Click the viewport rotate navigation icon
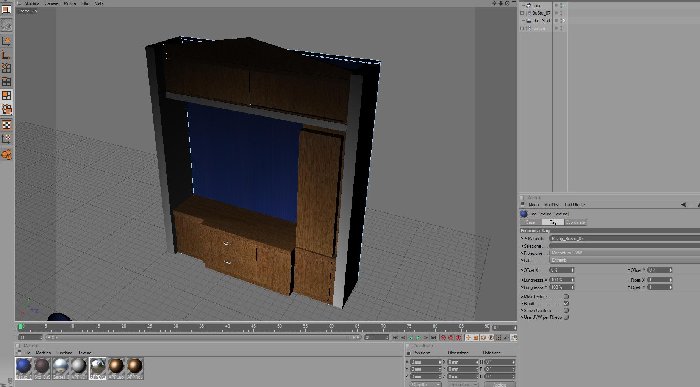The image size is (700, 387). [507, 3]
